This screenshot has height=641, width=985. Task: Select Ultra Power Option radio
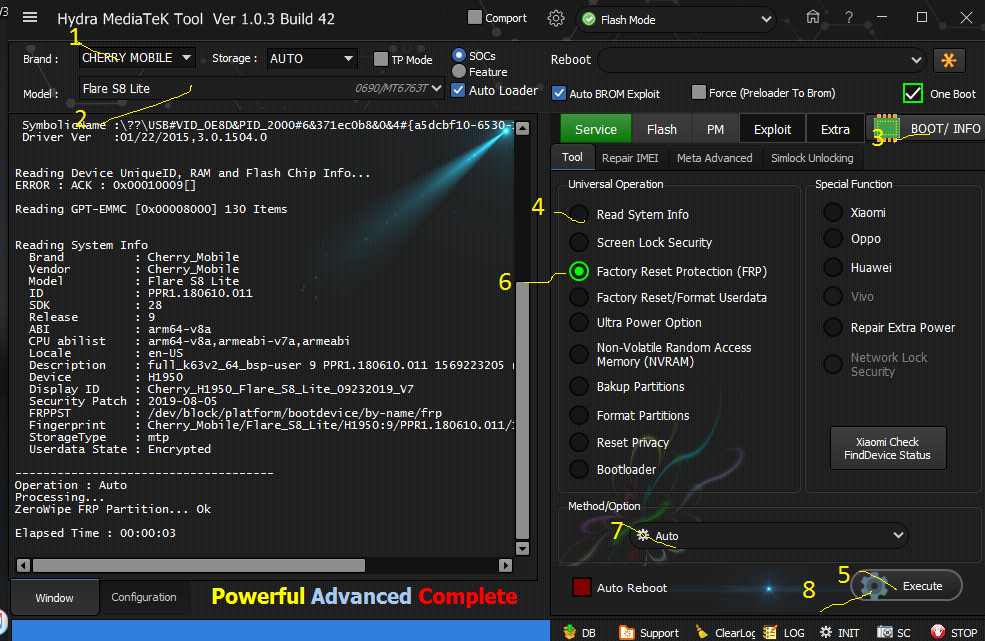pyautogui.click(x=579, y=322)
